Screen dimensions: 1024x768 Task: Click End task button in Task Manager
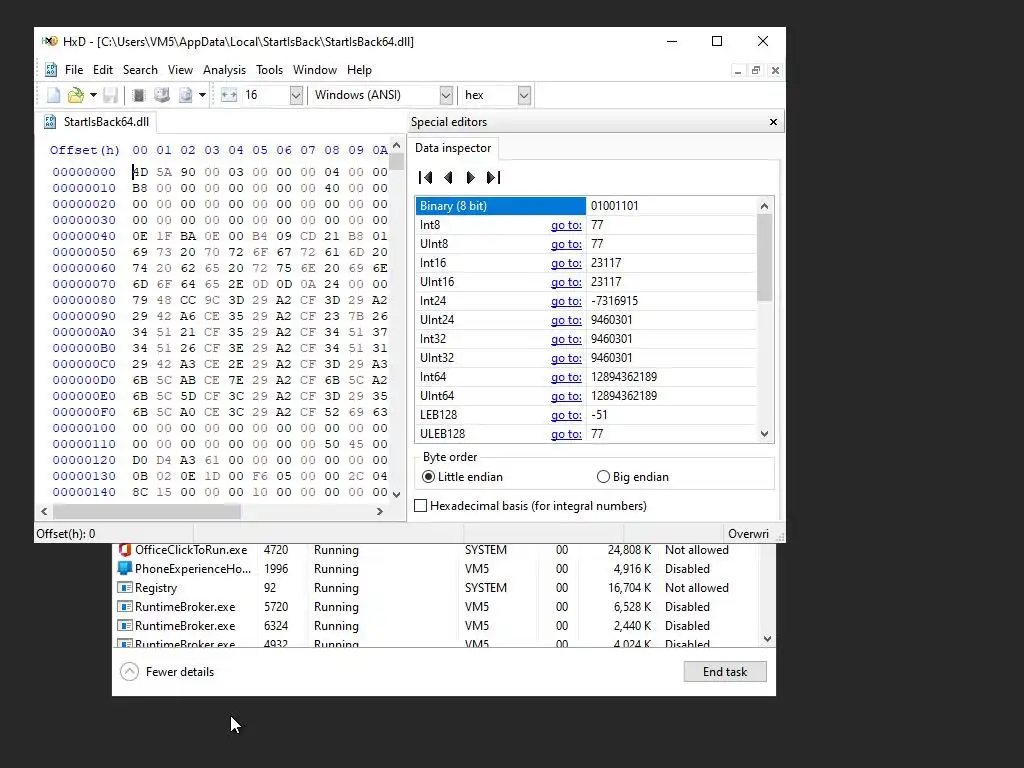725,671
